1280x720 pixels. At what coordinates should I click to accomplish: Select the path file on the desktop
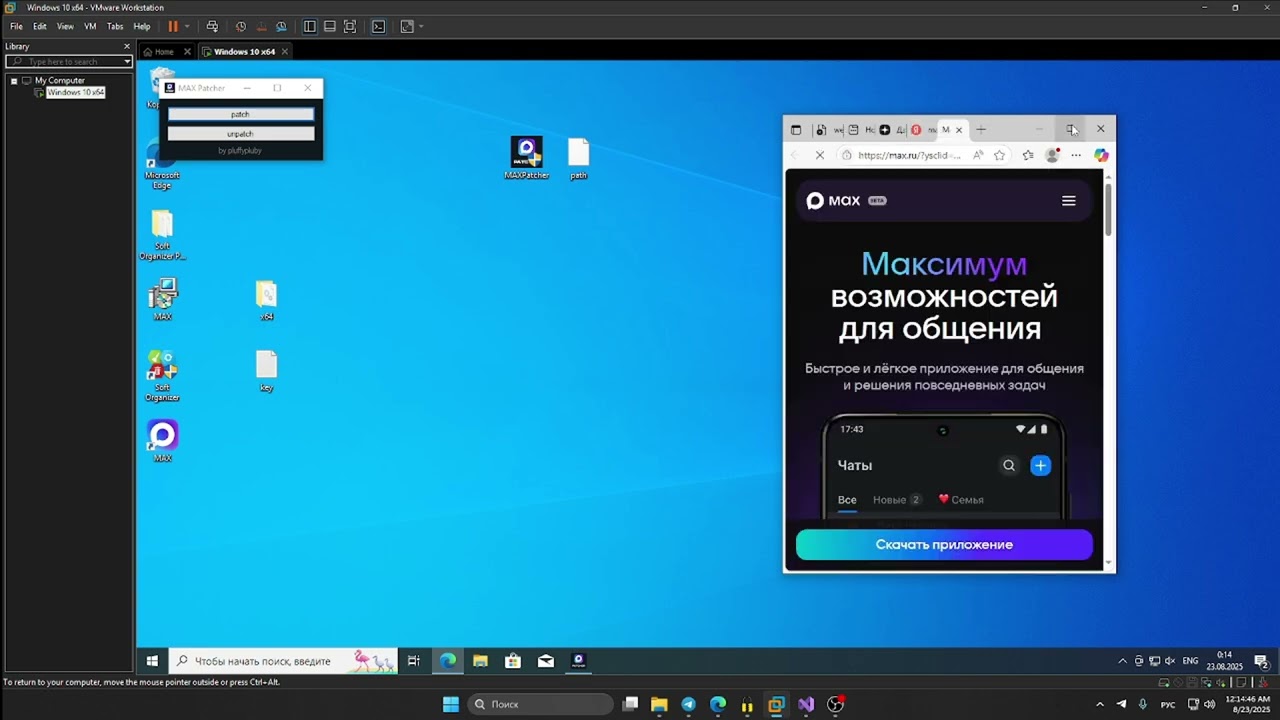pos(579,159)
